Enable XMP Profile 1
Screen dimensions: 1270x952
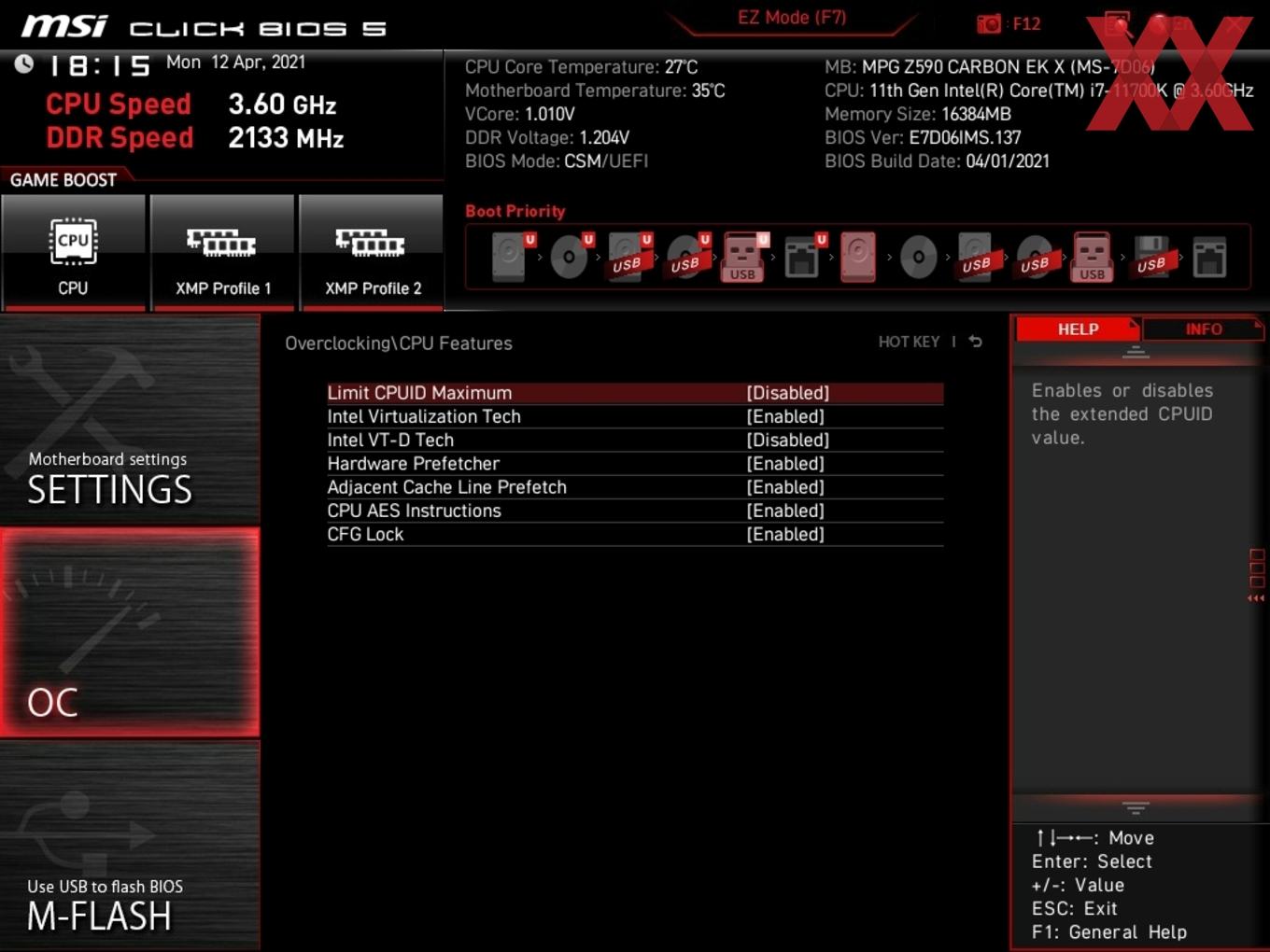tap(222, 251)
